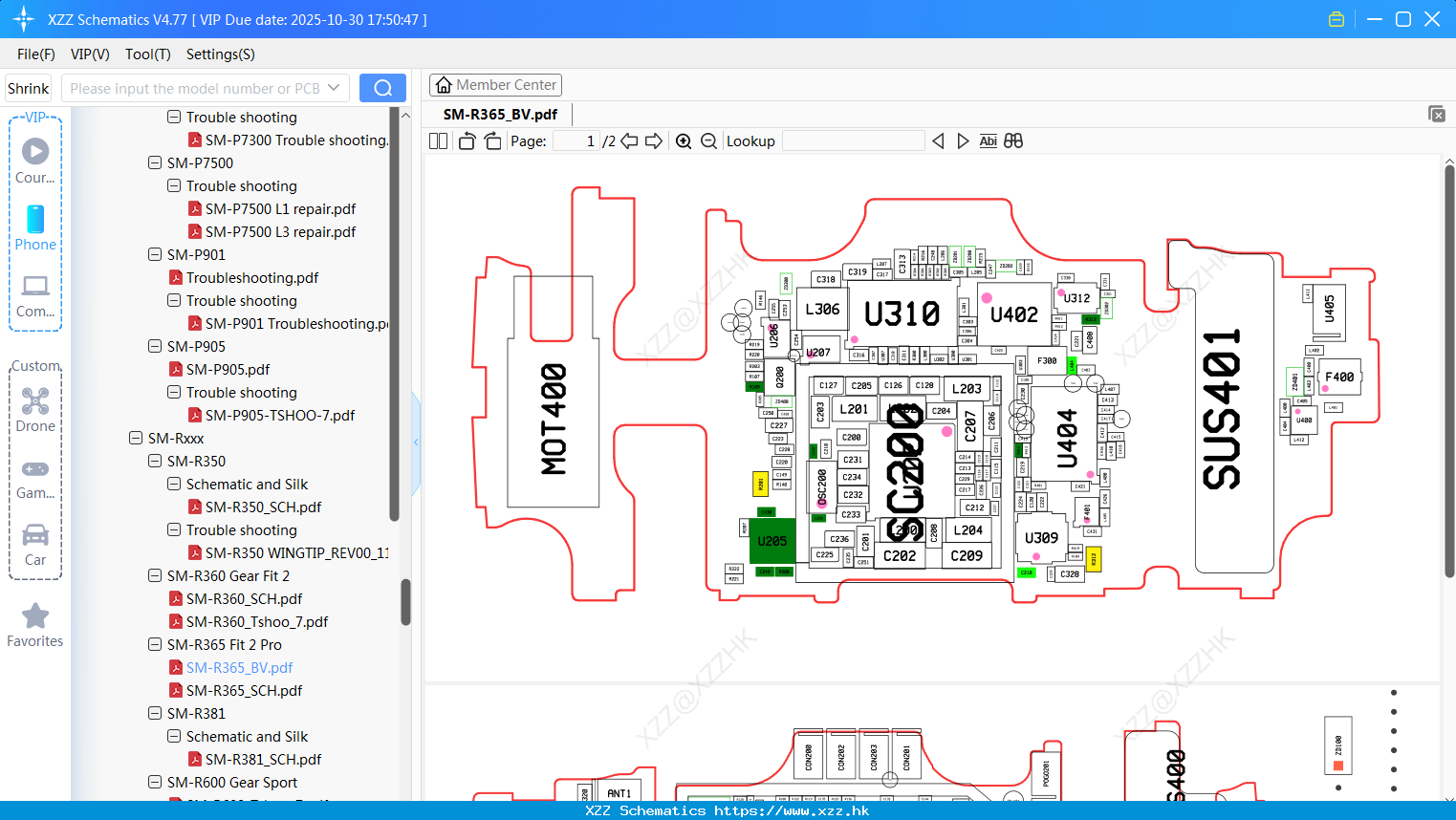
Task: Click the SUS401 component on the board
Action: (1222, 409)
